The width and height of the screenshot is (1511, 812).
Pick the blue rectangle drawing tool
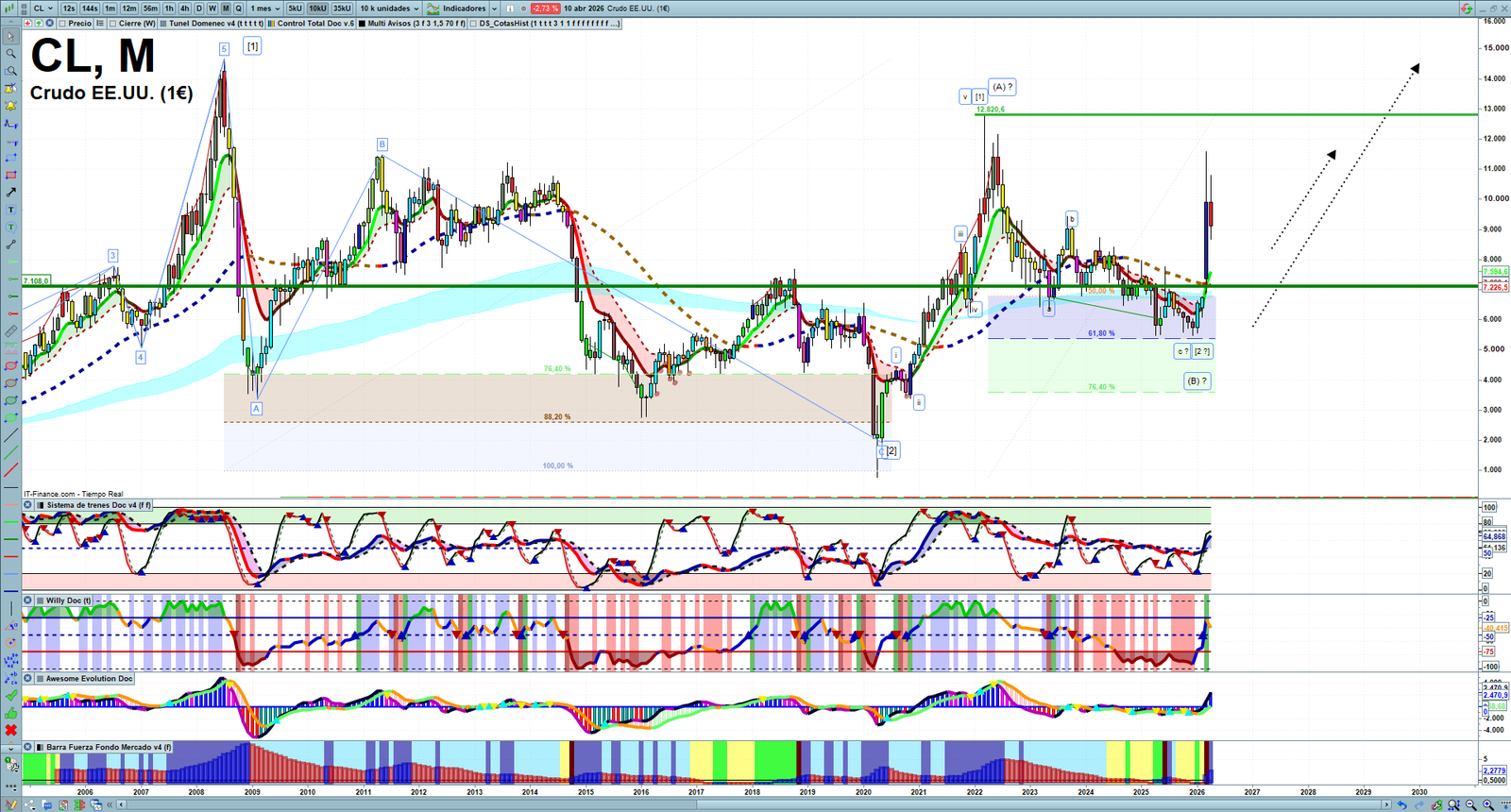[10, 158]
